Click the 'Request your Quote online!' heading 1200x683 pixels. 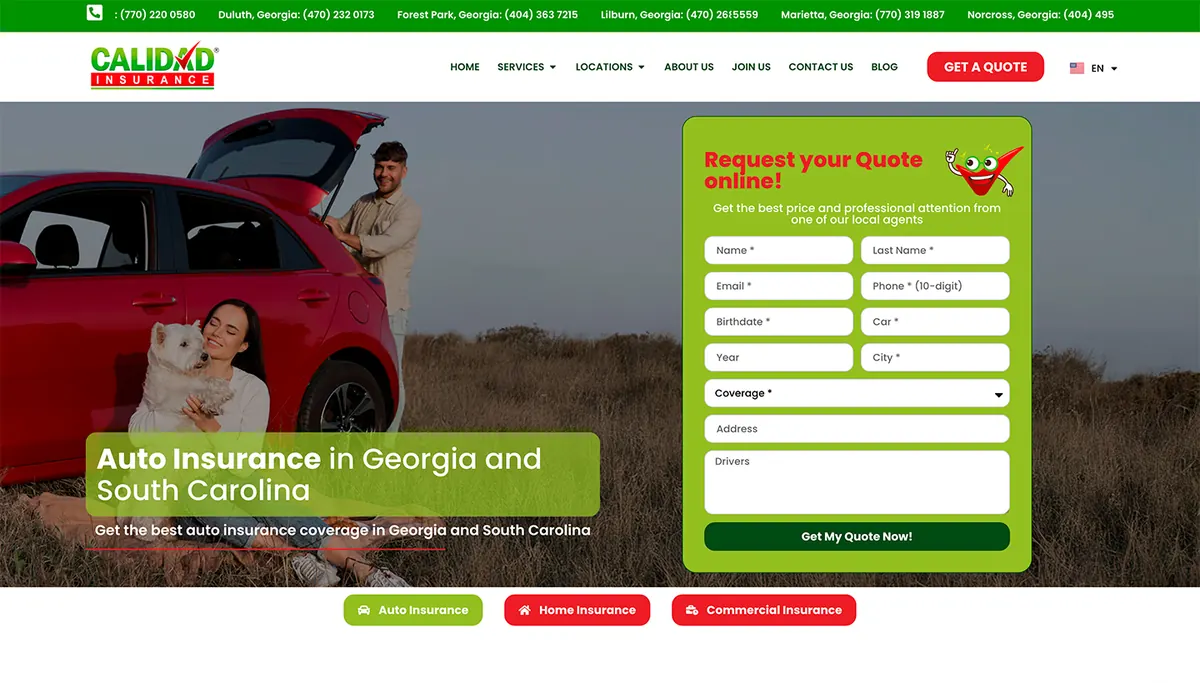[x=813, y=170]
